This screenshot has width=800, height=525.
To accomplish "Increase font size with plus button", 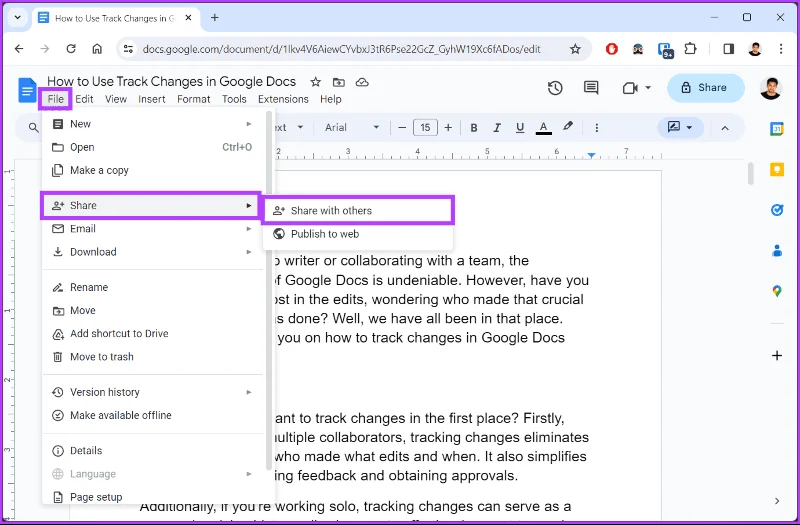I will click(448, 128).
